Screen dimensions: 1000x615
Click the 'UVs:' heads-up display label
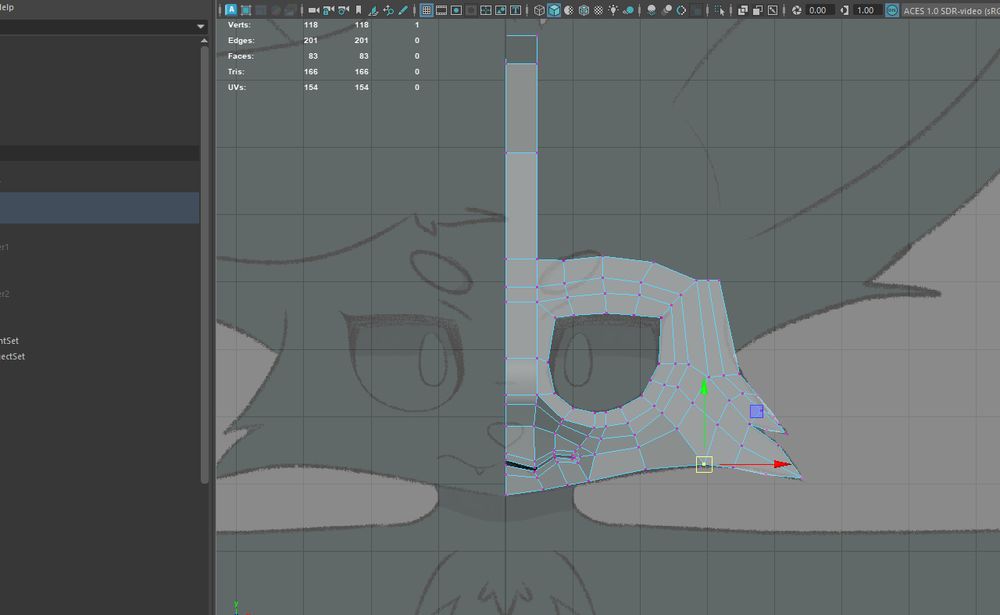click(x=237, y=87)
